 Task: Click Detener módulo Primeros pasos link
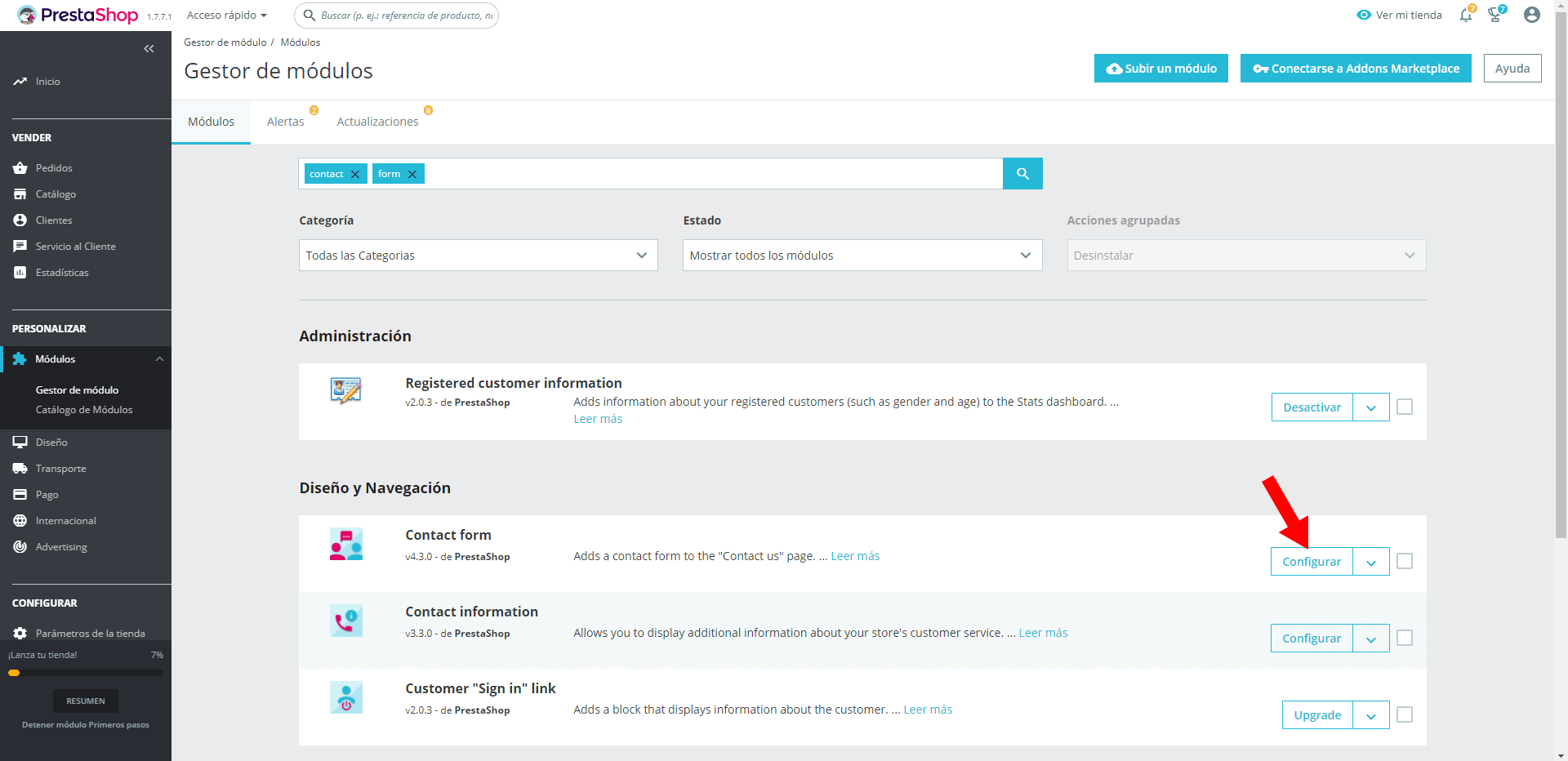coord(86,725)
